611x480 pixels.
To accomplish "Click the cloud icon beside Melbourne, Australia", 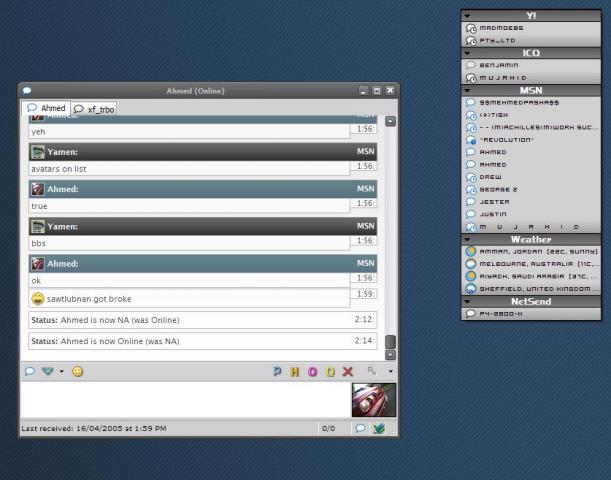I will tap(471, 264).
